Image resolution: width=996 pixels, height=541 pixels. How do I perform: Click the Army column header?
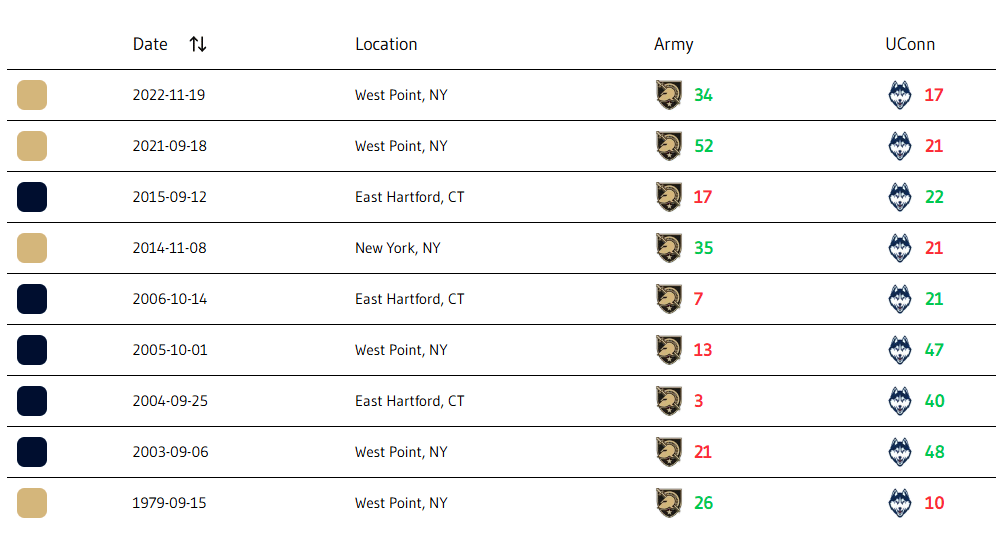673,44
